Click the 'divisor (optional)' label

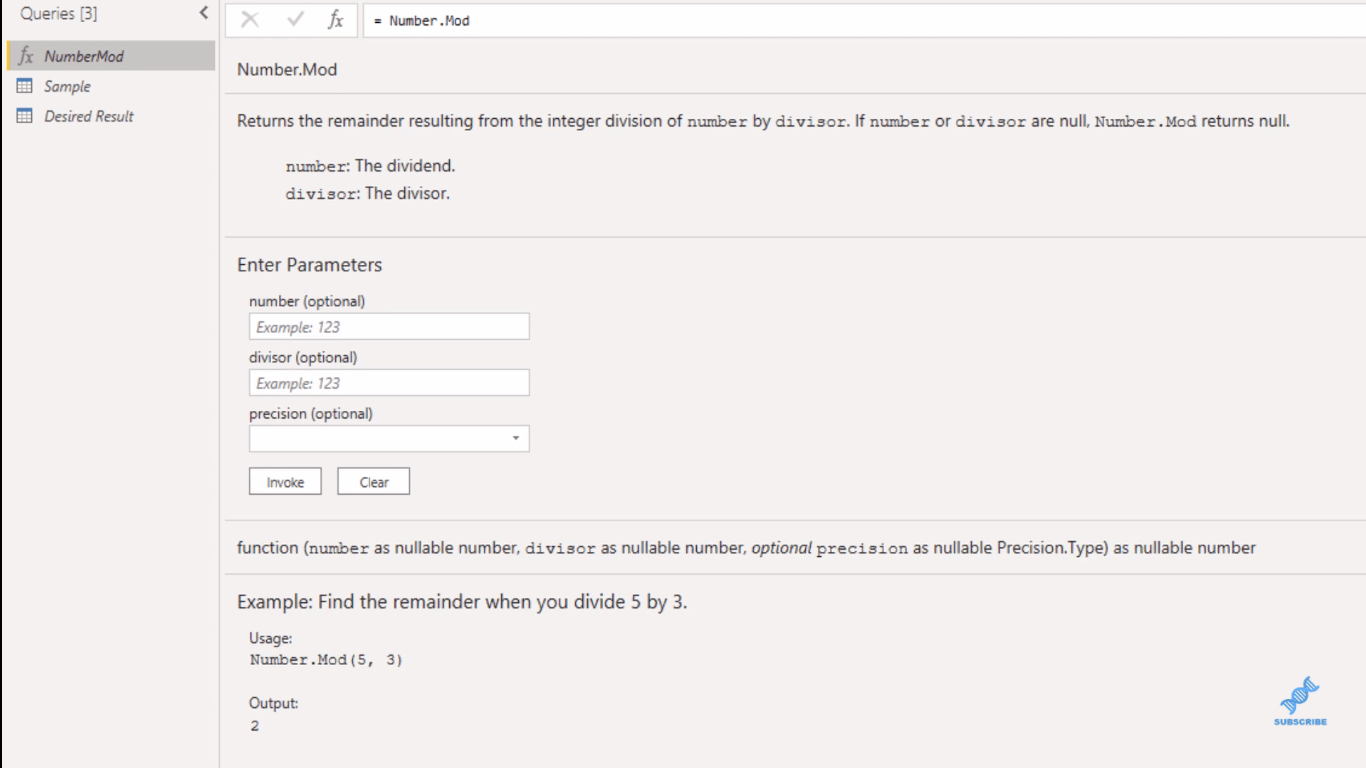tap(303, 357)
